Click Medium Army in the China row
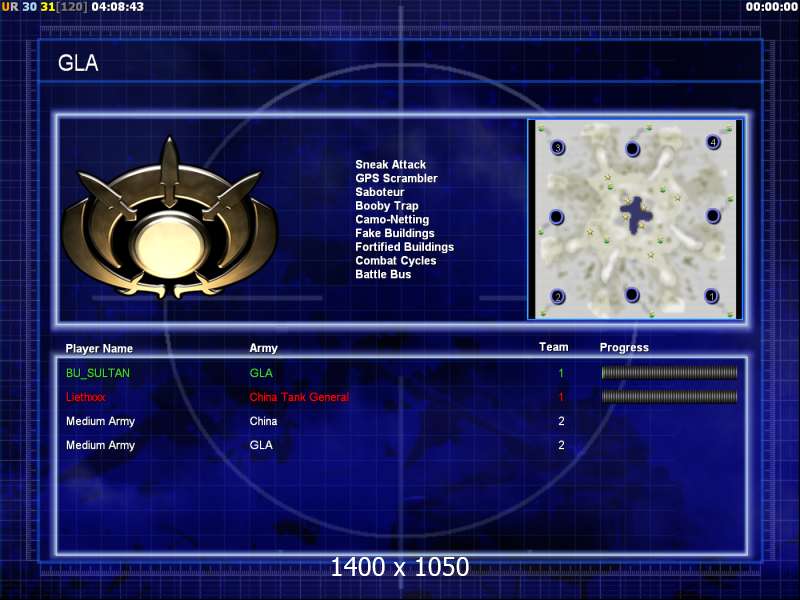This screenshot has width=800, height=600. coord(101,421)
